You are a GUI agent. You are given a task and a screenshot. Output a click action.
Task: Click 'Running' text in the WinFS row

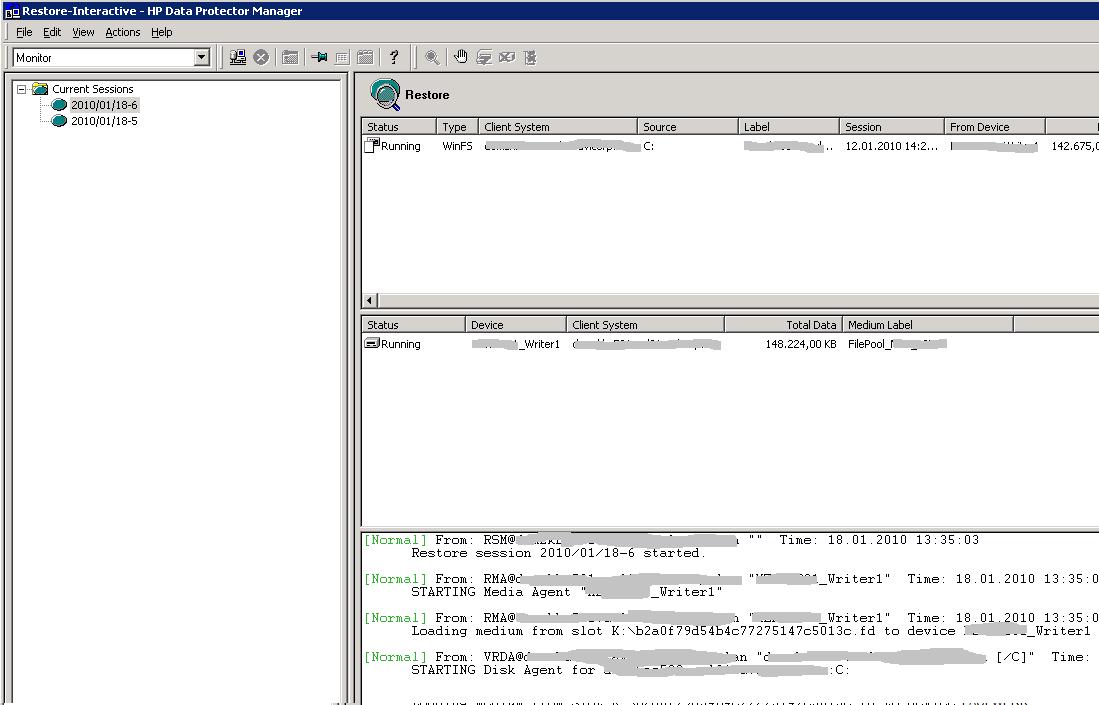click(400, 146)
